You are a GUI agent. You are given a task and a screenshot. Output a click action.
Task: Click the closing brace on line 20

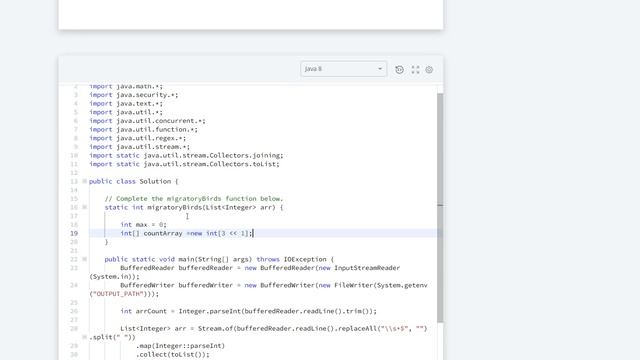(x=107, y=242)
